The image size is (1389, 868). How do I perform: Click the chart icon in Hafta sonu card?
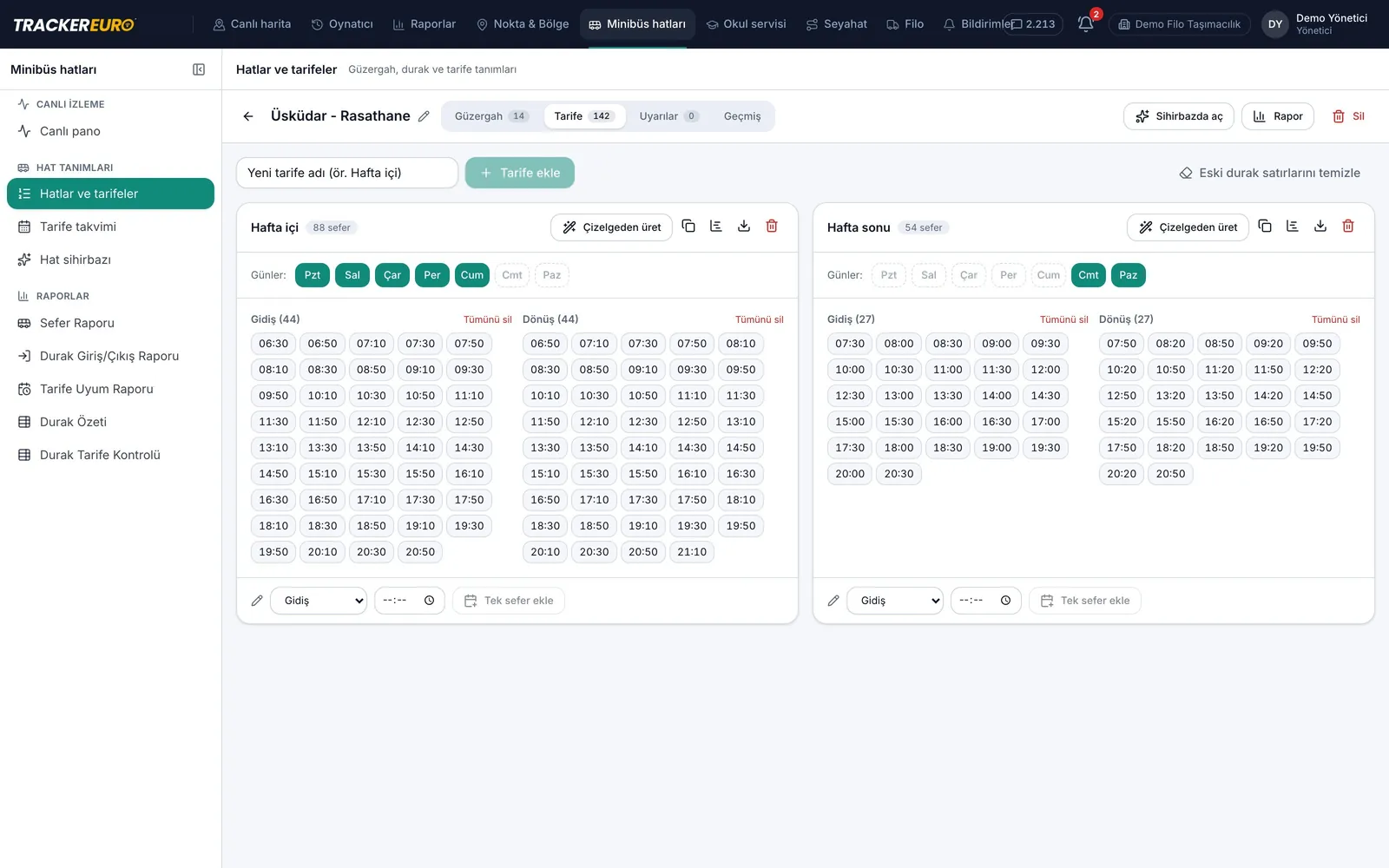pos(1293,227)
